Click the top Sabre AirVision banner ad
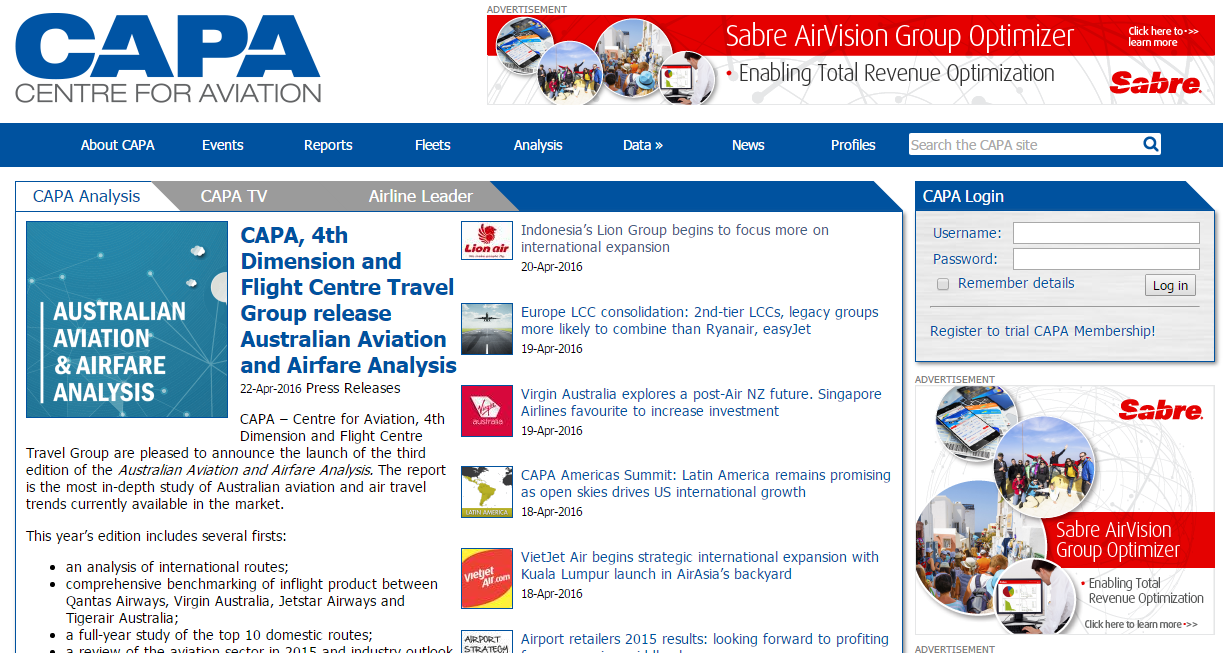 [x=851, y=60]
